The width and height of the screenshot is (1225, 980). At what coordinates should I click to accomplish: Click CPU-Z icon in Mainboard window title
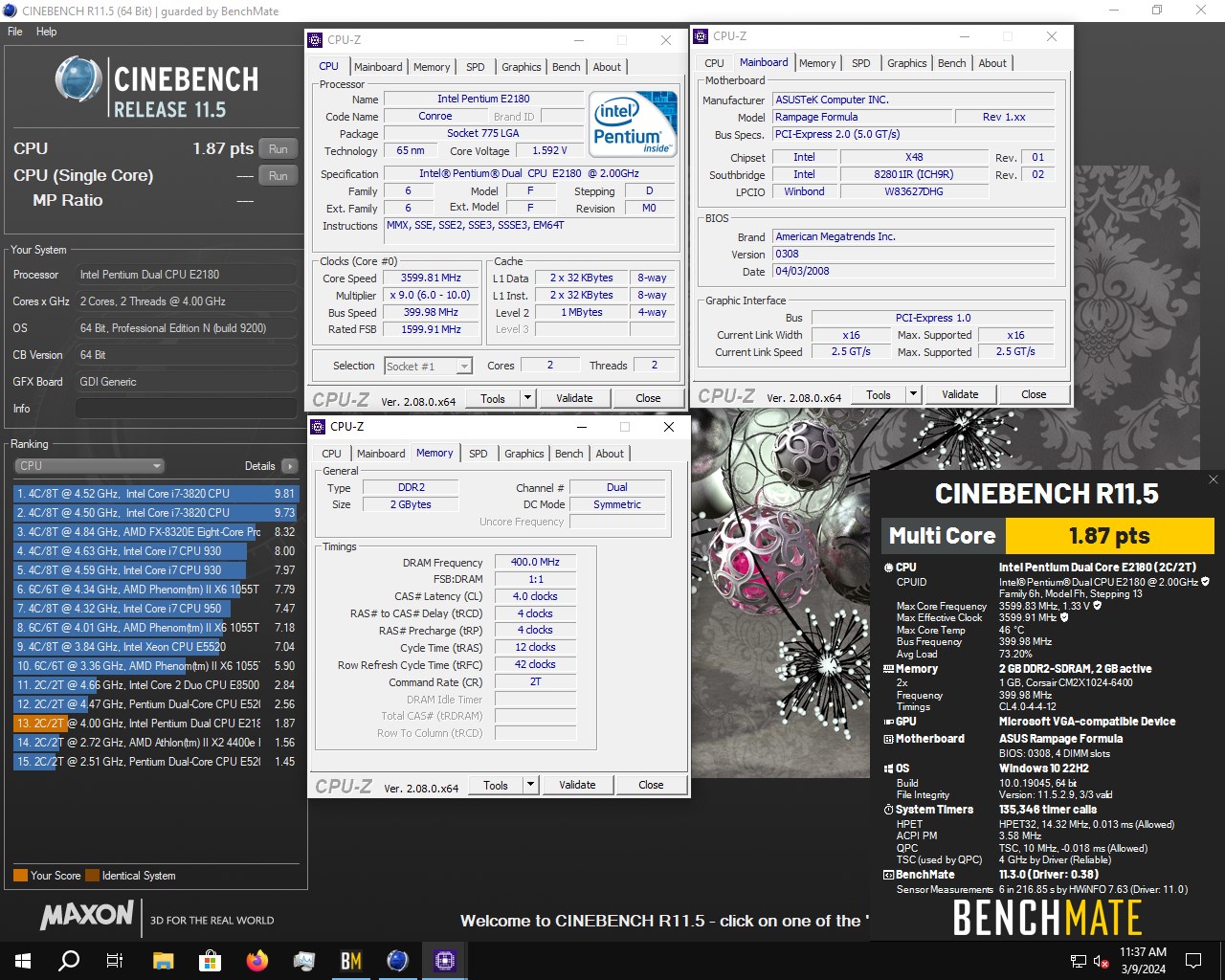pos(700,36)
